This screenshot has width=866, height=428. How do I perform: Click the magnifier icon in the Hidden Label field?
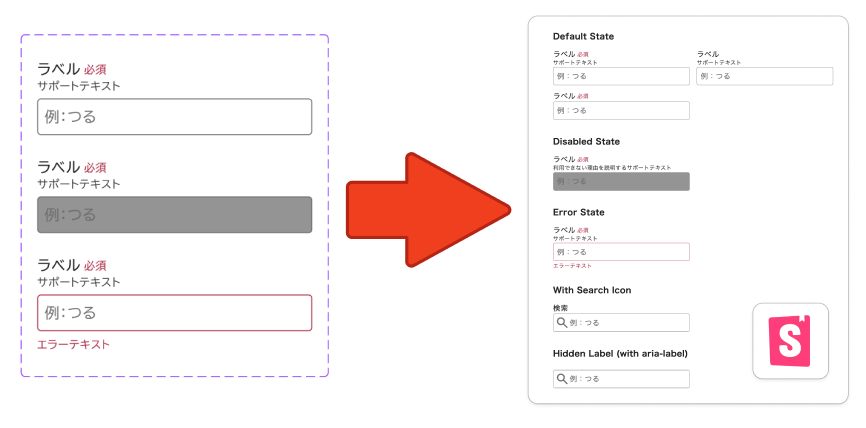[x=562, y=379]
